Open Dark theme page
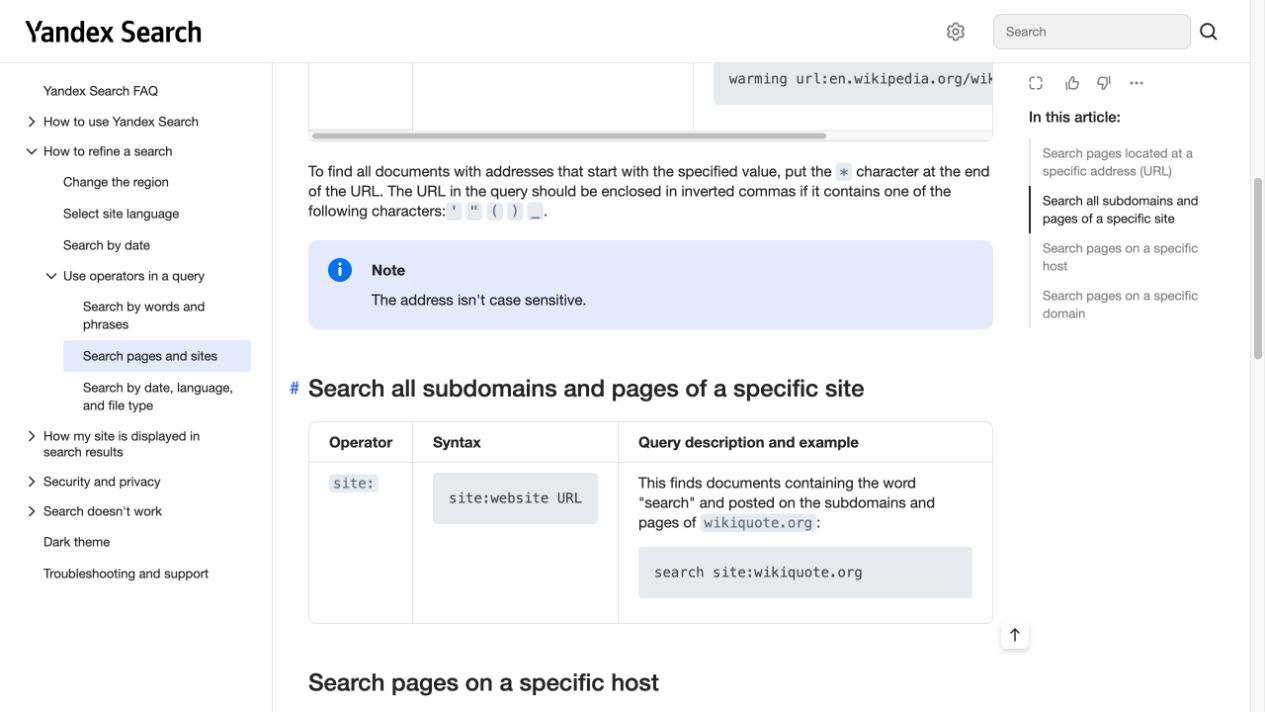The height and width of the screenshot is (712, 1265). tap(76, 542)
